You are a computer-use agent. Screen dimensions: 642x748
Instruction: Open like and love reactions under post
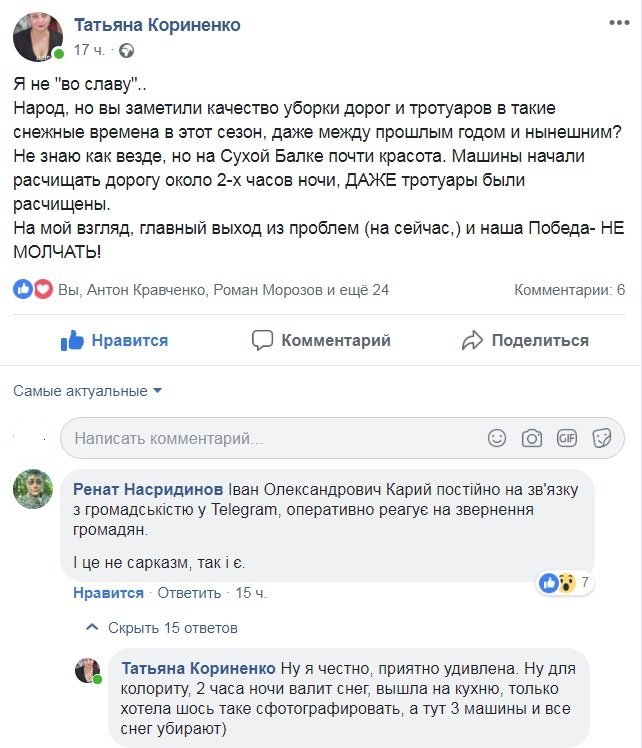[33, 290]
